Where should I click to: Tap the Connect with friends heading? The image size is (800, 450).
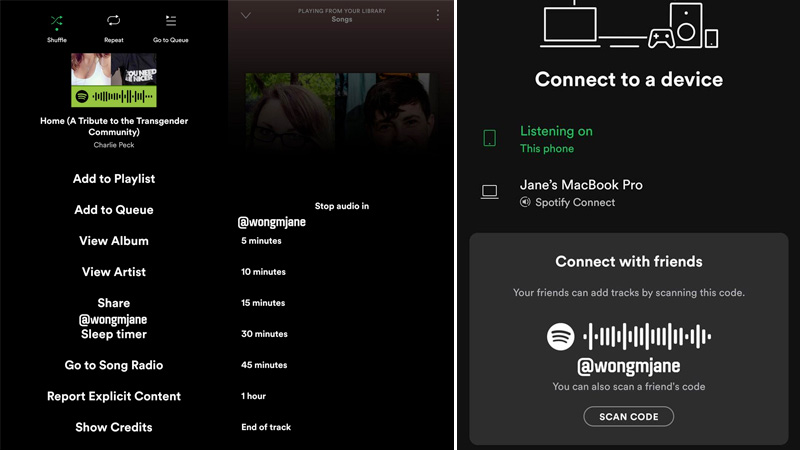629,261
